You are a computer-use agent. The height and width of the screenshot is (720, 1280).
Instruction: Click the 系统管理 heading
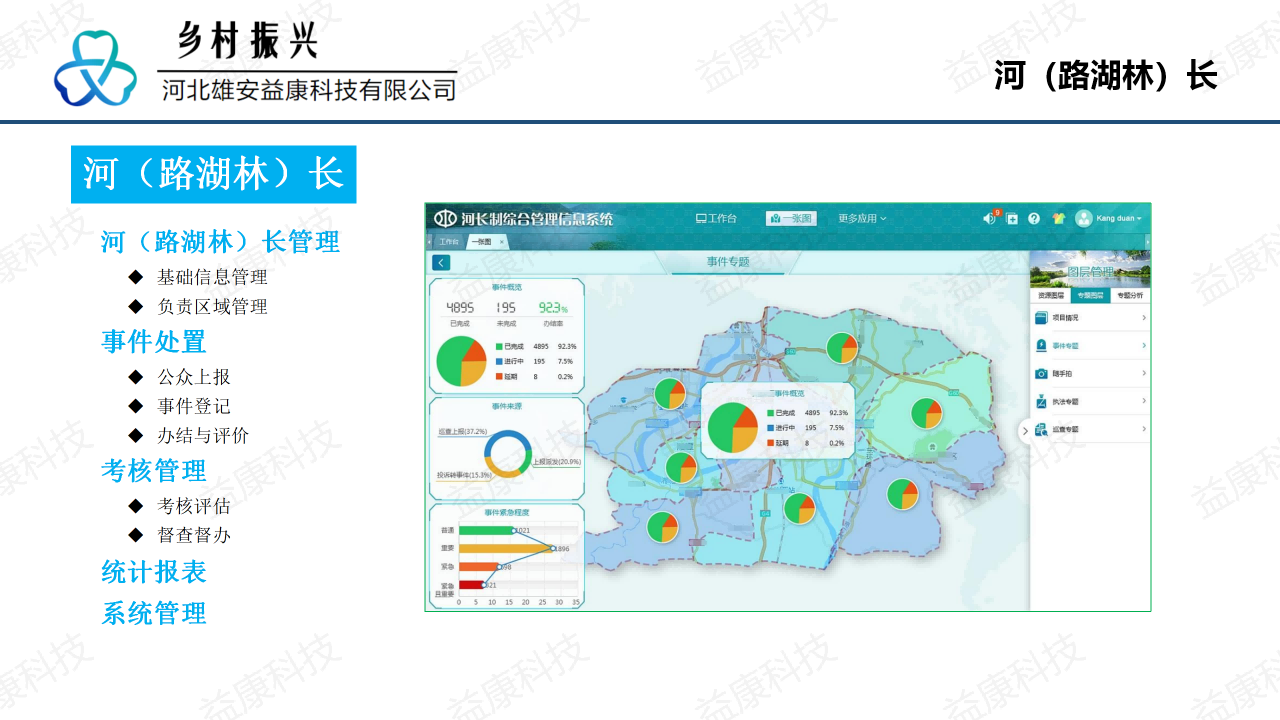click(154, 613)
